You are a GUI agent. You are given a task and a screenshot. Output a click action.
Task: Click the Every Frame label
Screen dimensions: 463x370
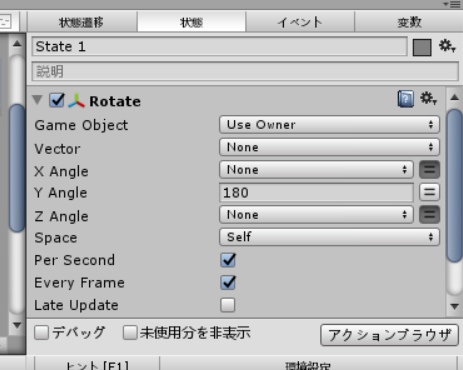pos(80,283)
